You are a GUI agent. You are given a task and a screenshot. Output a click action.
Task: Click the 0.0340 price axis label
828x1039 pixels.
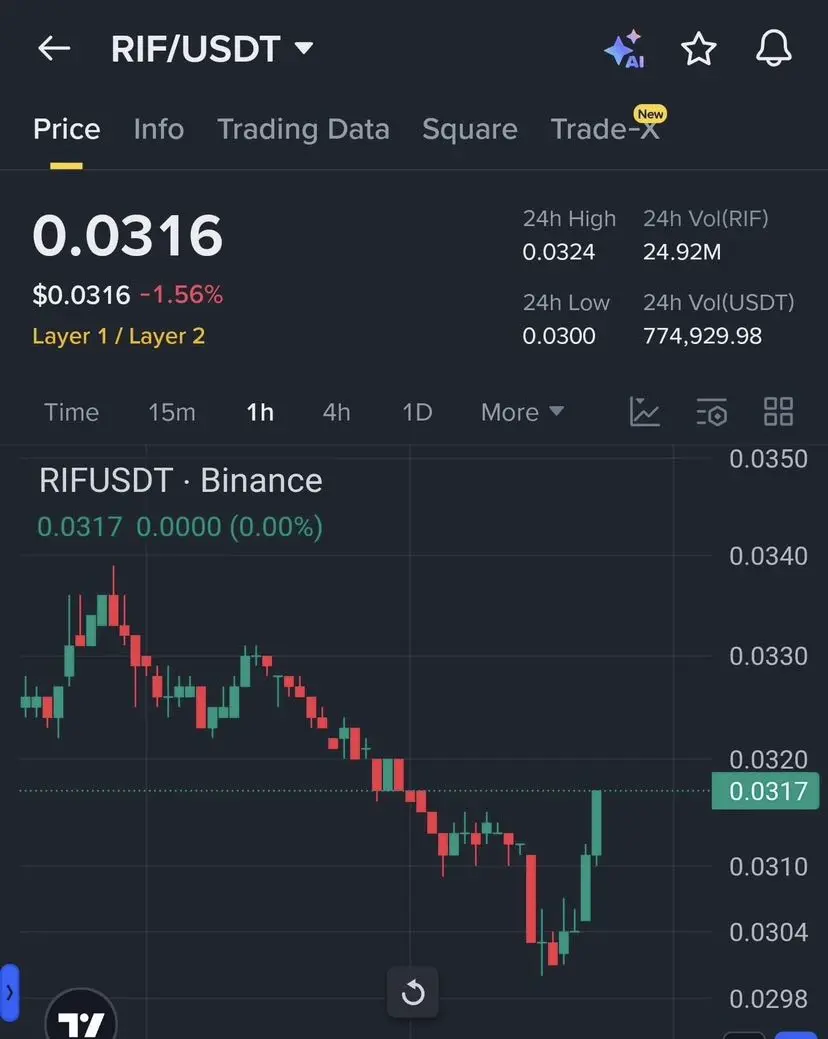click(x=768, y=556)
